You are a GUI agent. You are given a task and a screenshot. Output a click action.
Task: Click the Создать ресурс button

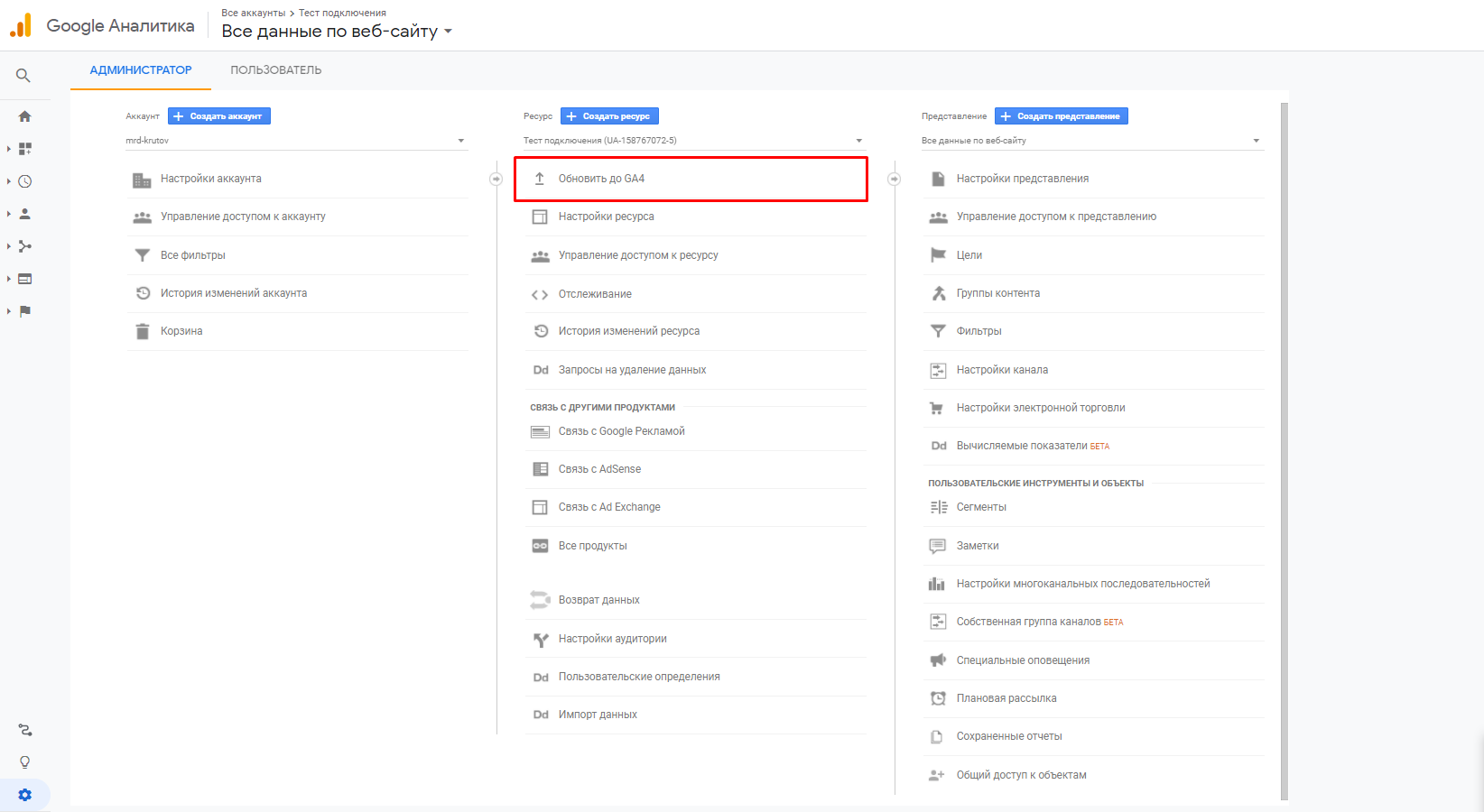tap(609, 116)
